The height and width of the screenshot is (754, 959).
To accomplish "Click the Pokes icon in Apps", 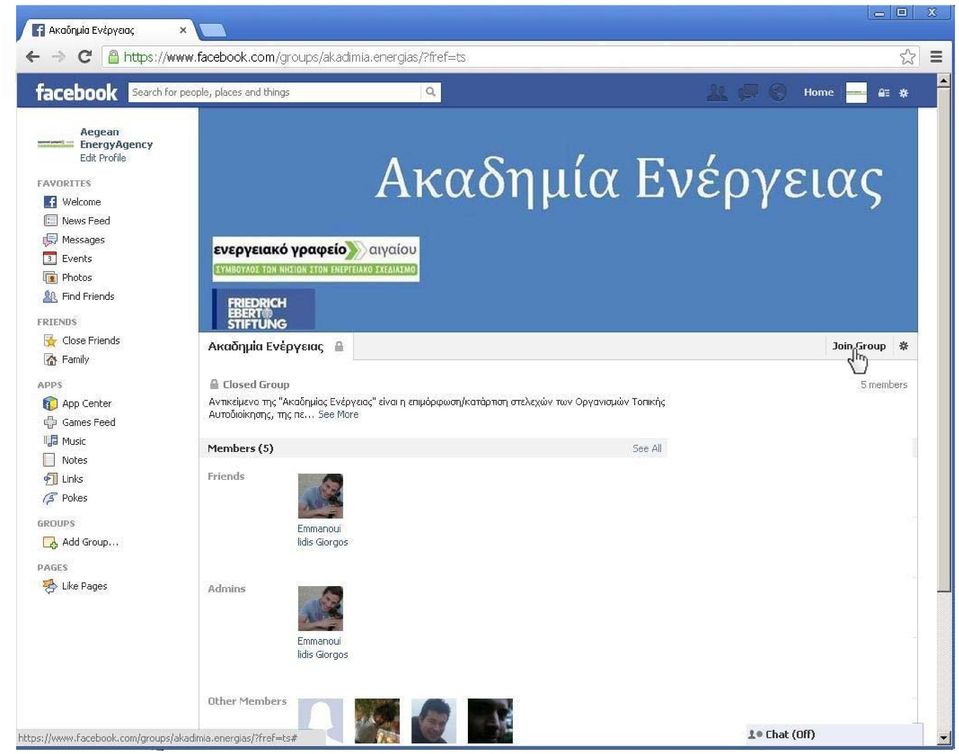I will pos(50,498).
